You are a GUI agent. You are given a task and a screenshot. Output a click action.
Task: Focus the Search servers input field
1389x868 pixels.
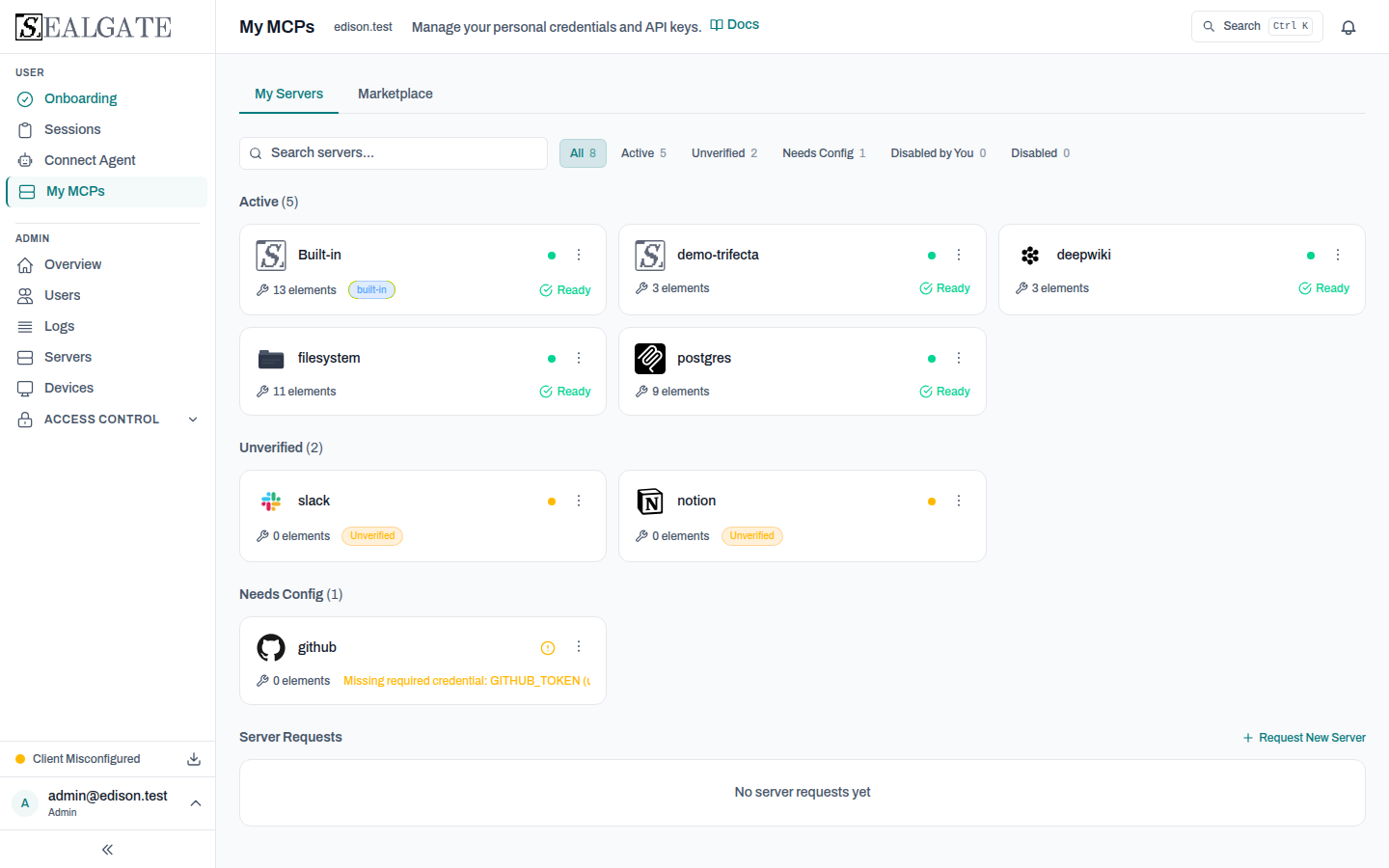(x=394, y=153)
